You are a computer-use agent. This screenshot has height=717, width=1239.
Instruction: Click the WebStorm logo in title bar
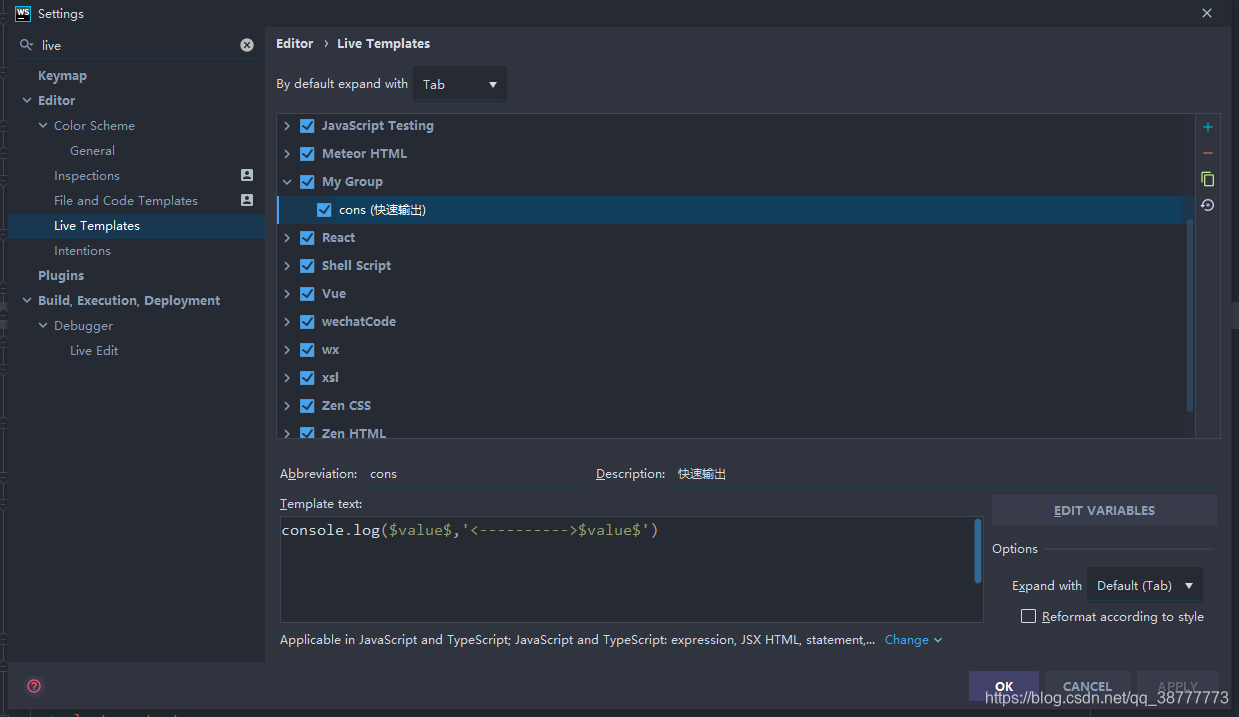point(23,14)
